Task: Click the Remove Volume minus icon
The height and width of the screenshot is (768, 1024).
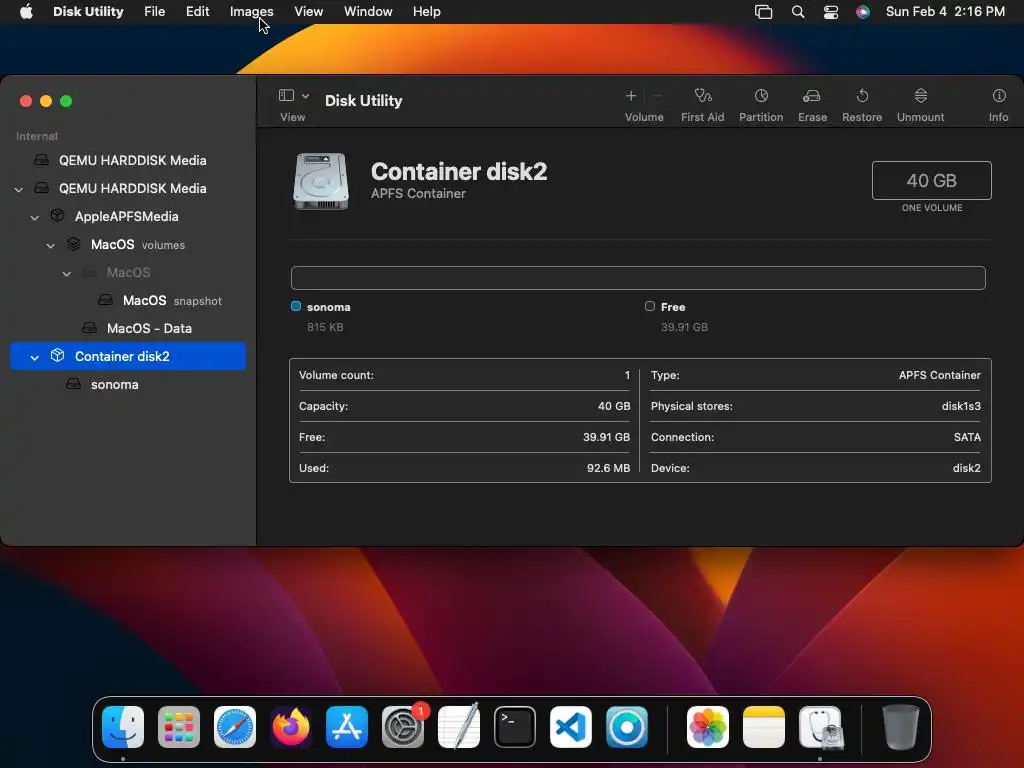Action: pos(658,96)
